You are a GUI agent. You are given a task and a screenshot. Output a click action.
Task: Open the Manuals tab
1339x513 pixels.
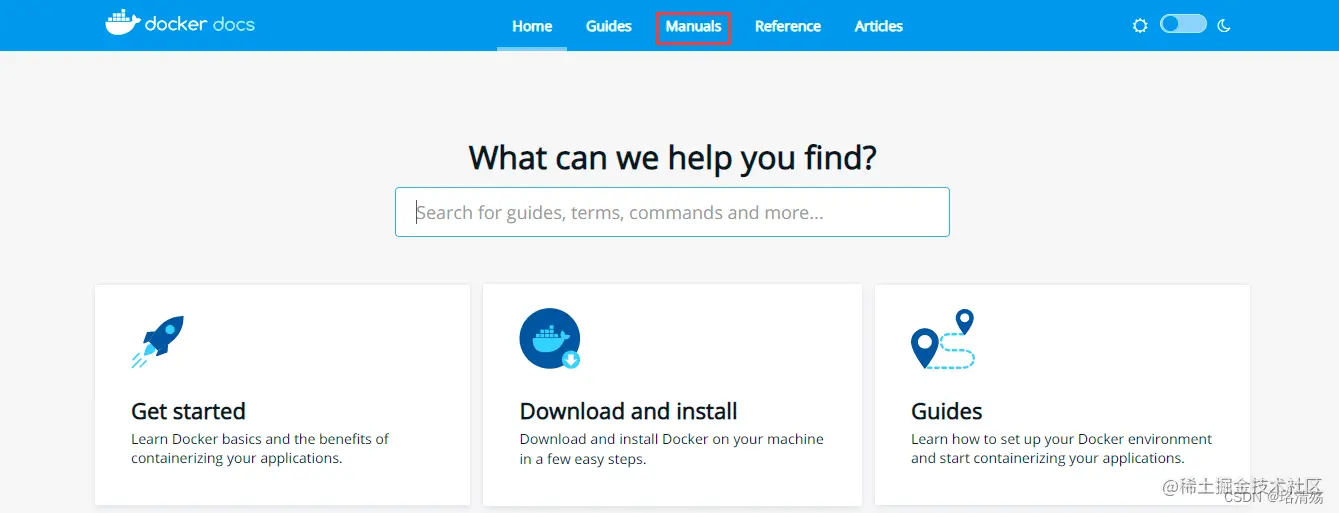693,27
